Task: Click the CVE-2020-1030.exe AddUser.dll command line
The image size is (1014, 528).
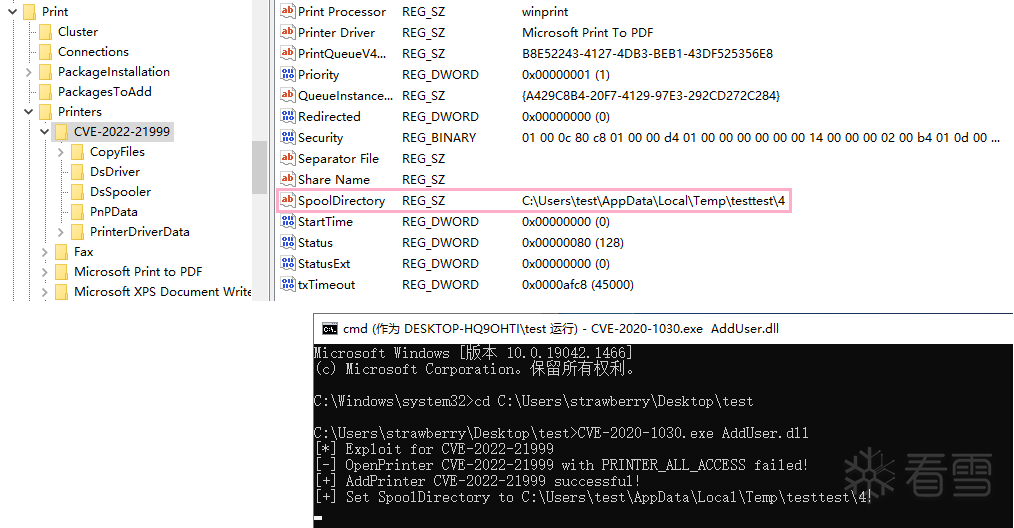Action: click(x=561, y=434)
